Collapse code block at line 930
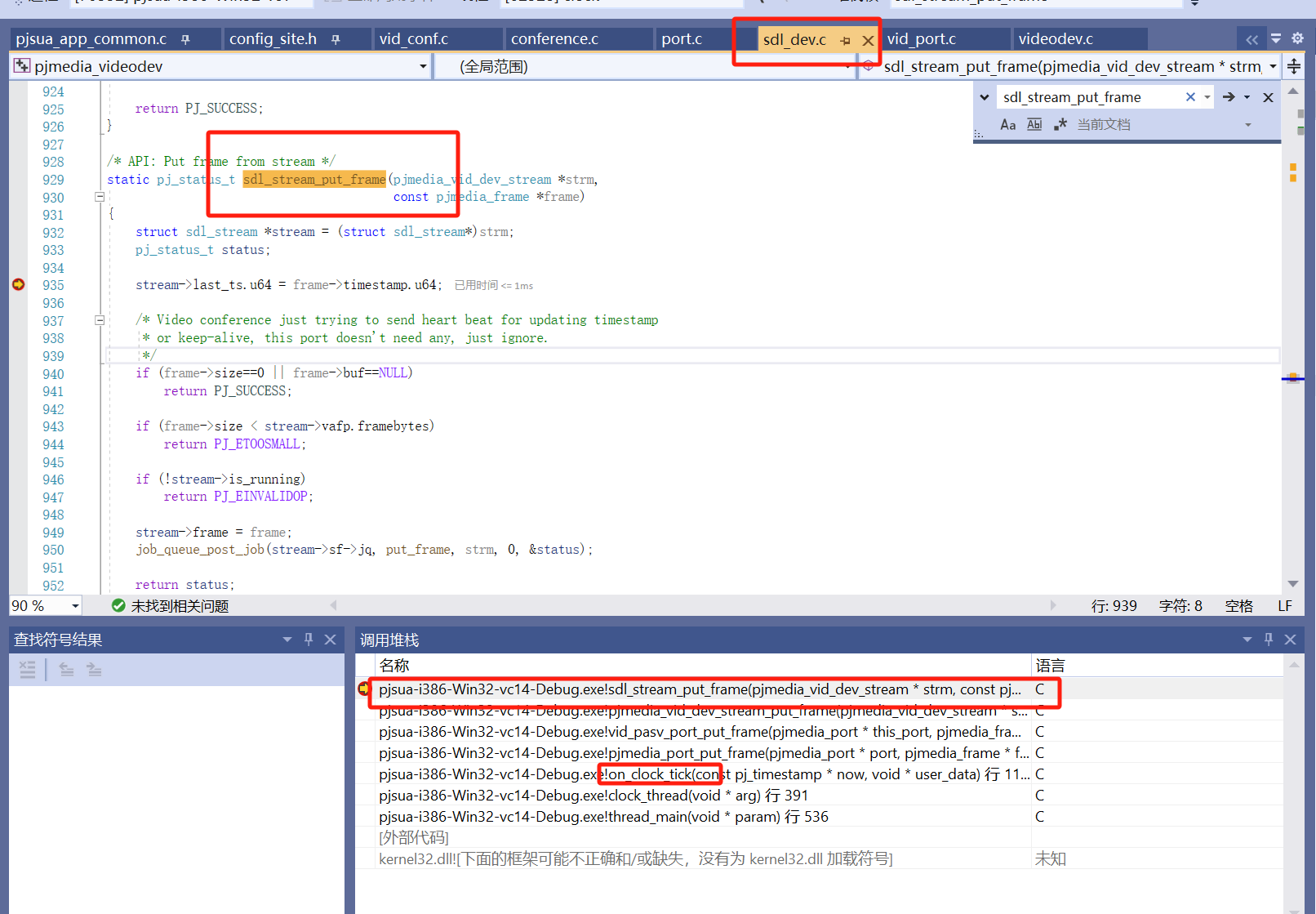This screenshot has height=914, width=1316. pos(100,197)
